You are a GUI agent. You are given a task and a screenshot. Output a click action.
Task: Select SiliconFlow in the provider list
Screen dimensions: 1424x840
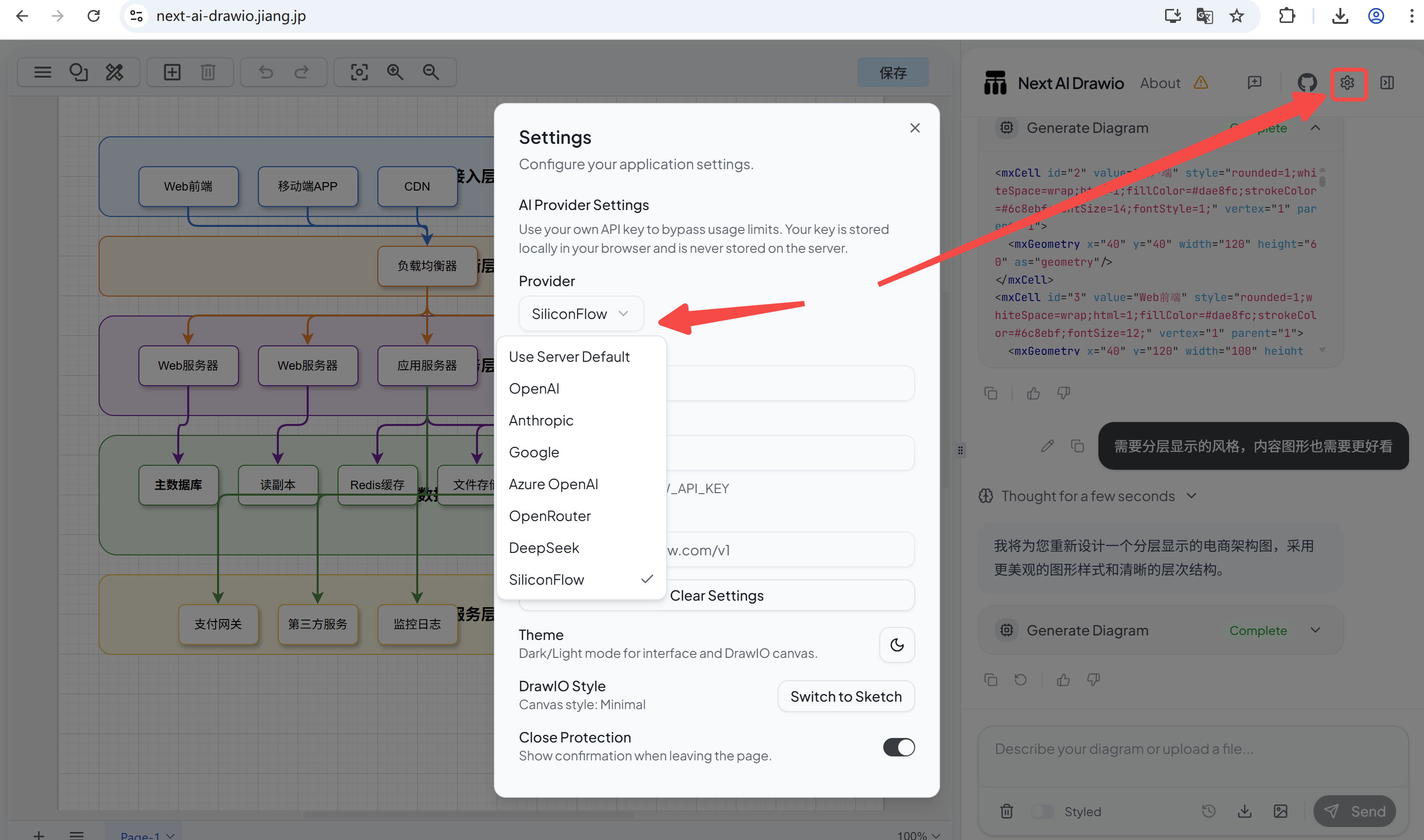pyautogui.click(x=581, y=579)
